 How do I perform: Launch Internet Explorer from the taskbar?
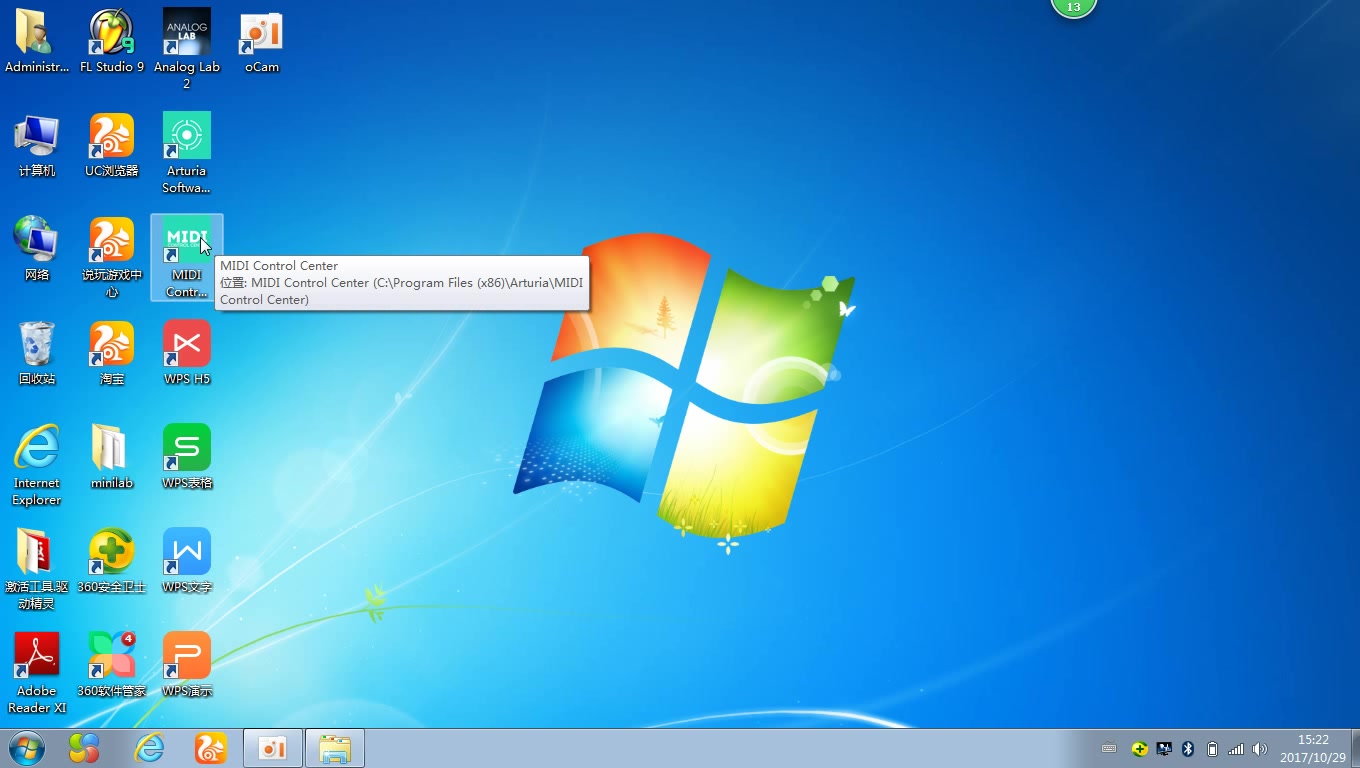tap(150, 748)
